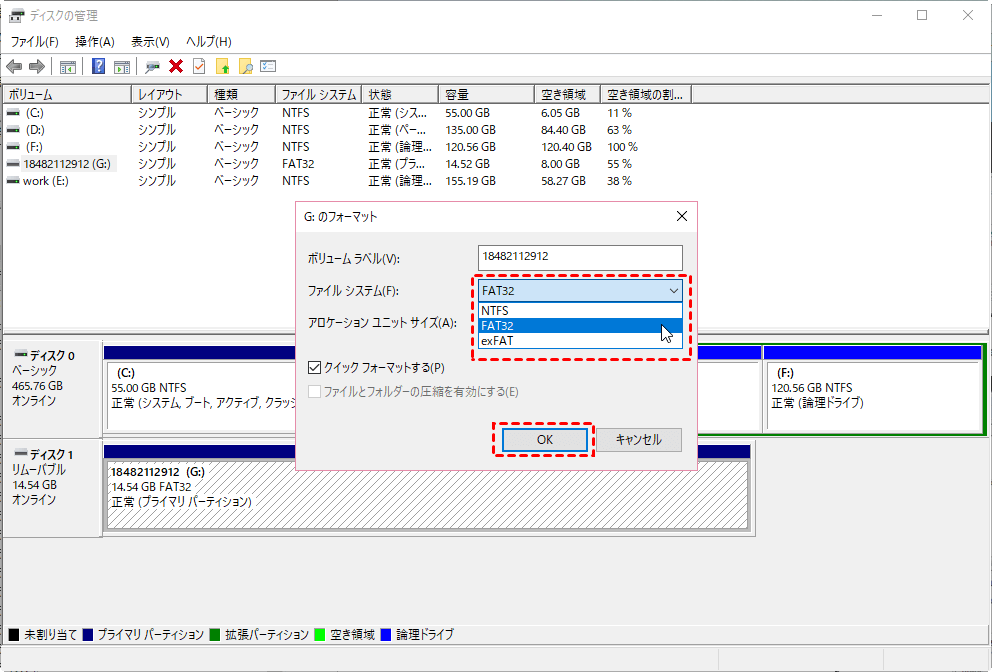Toggle the Show/Hide Console Tree icon
The height and width of the screenshot is (672, 992).
[68, 67]
